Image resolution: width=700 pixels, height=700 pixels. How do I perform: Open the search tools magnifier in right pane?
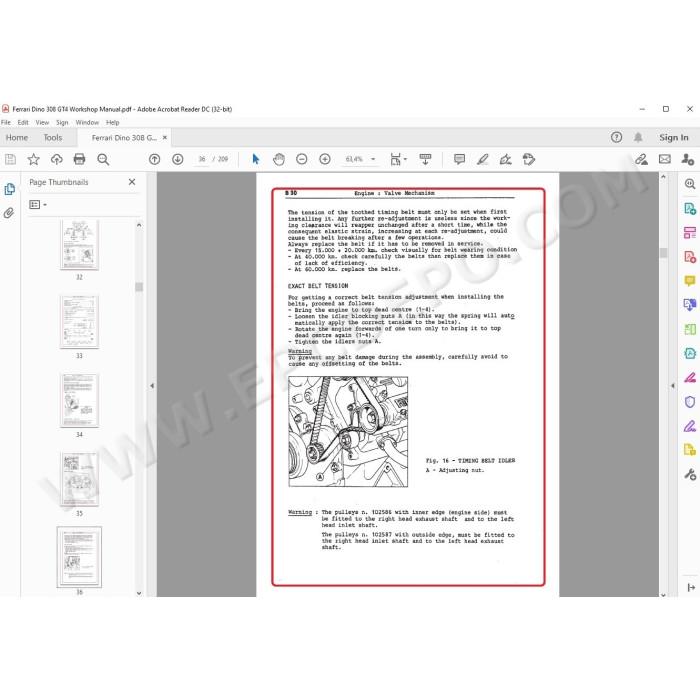coord(690,183)
